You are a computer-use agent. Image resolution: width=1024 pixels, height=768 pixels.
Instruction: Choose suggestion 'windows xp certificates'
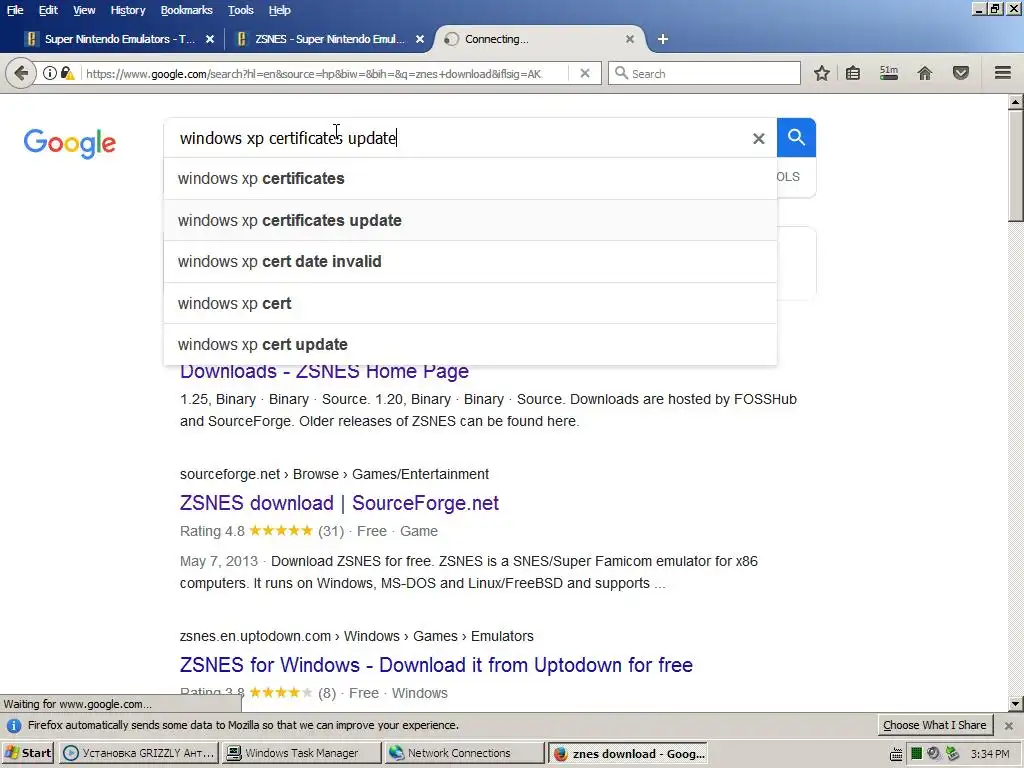tap(470, 178)
